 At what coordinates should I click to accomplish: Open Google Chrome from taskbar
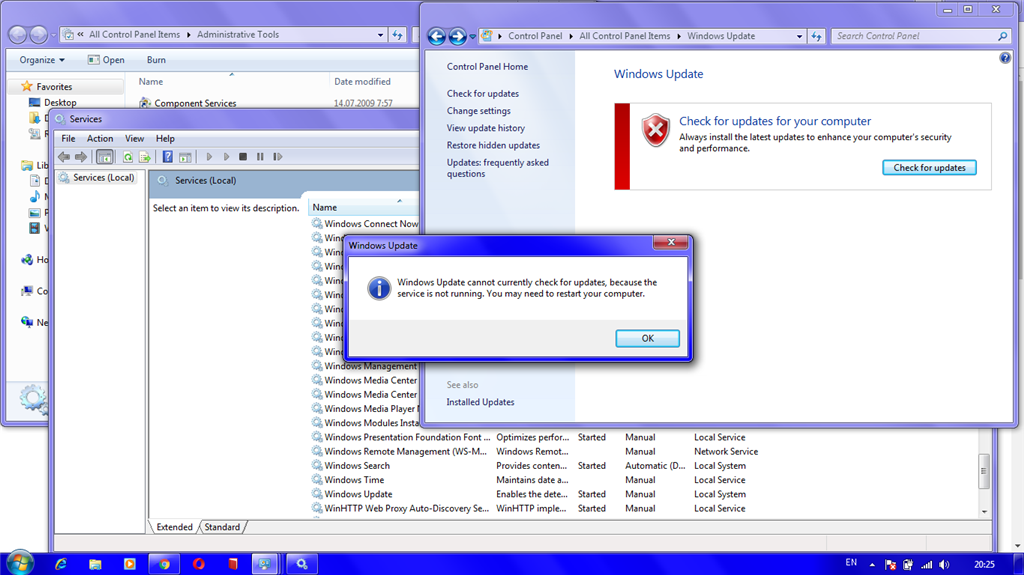pyautogui.click(x=164, y=564)
